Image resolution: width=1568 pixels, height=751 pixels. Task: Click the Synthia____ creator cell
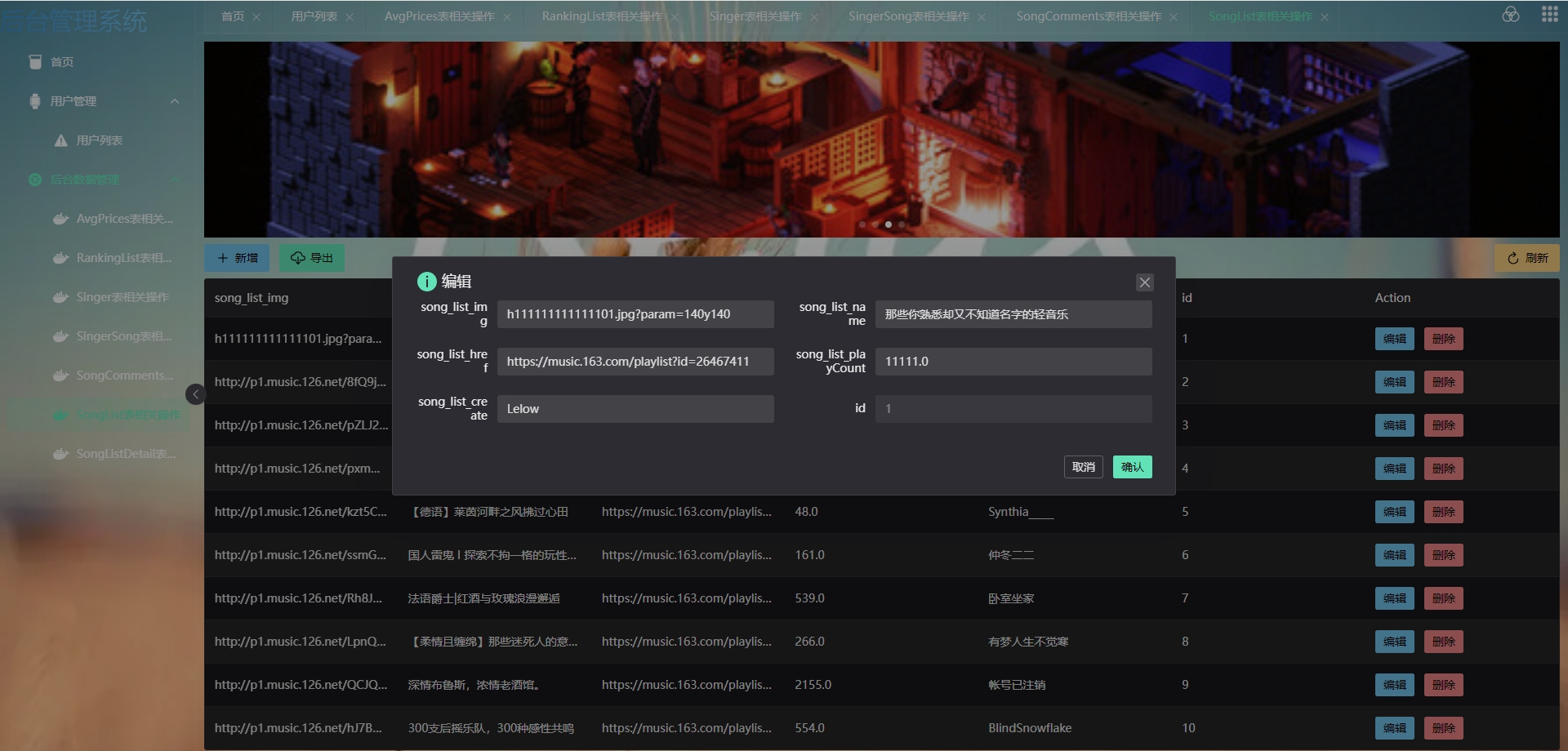(x=1021, y=512)
